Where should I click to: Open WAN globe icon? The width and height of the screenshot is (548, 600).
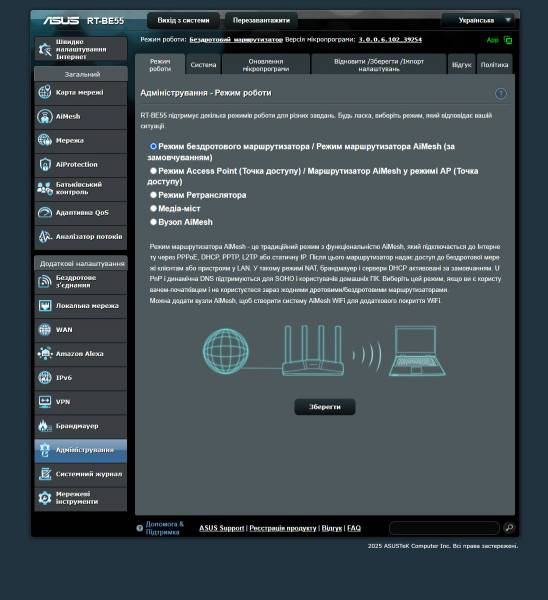(45, 329)
